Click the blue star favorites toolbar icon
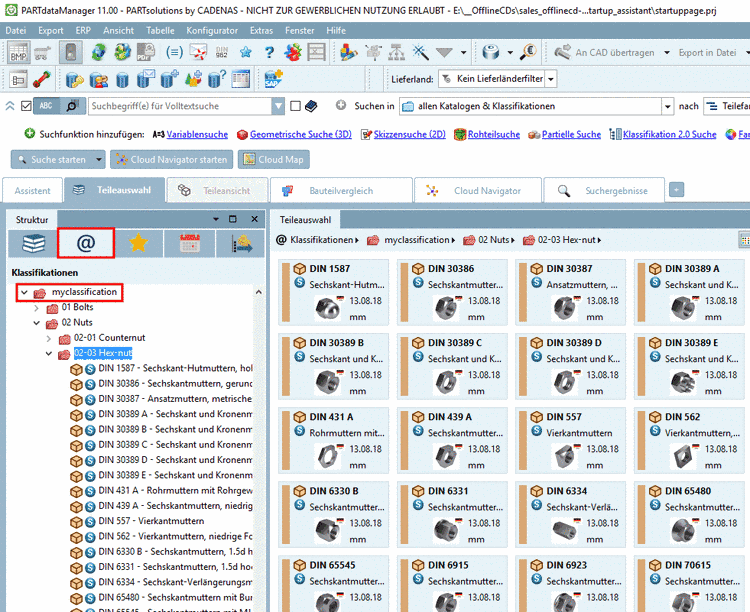 [246, 52]
